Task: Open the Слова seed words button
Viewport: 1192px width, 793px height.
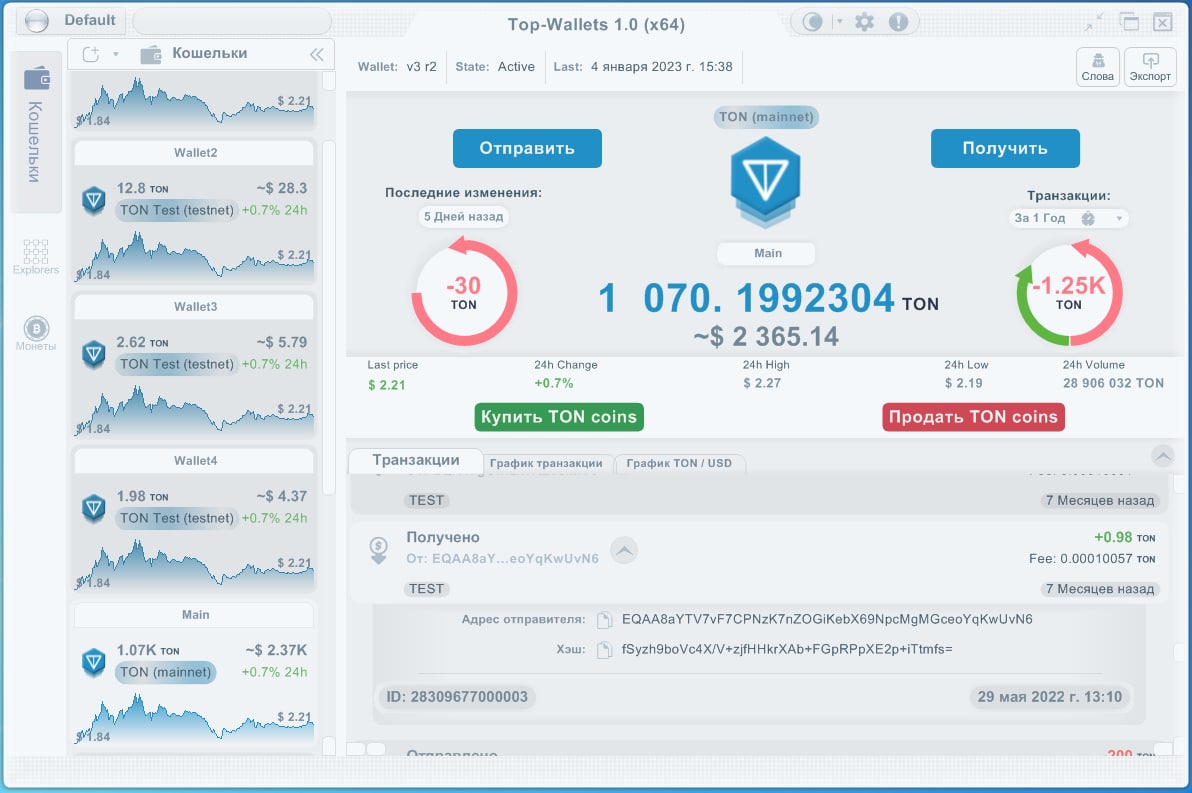Action: point(1098,67)
